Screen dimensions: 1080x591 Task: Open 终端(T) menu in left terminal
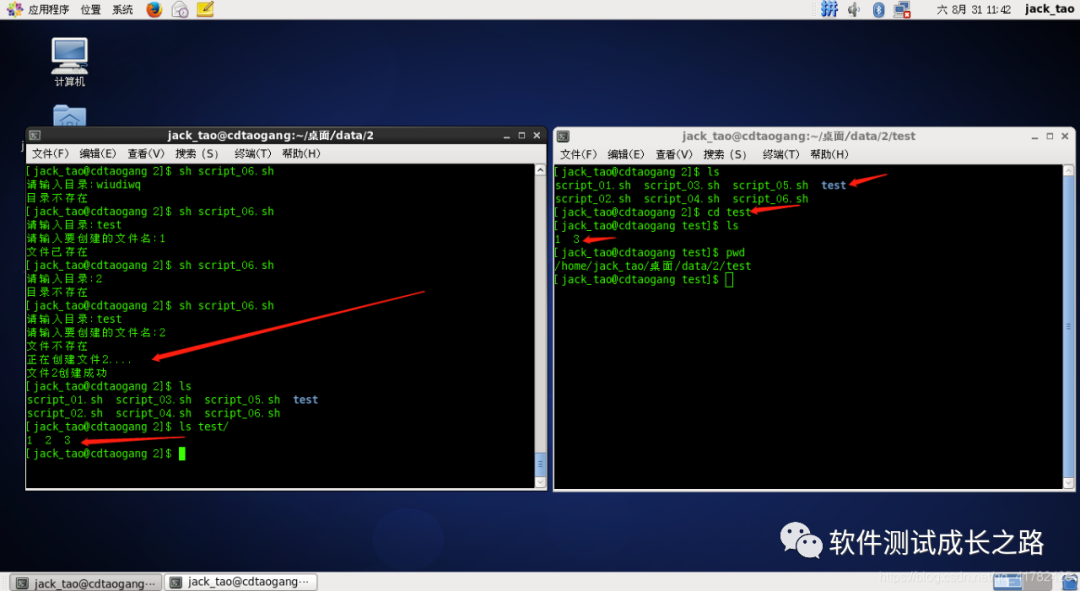(x=253, y=154)
